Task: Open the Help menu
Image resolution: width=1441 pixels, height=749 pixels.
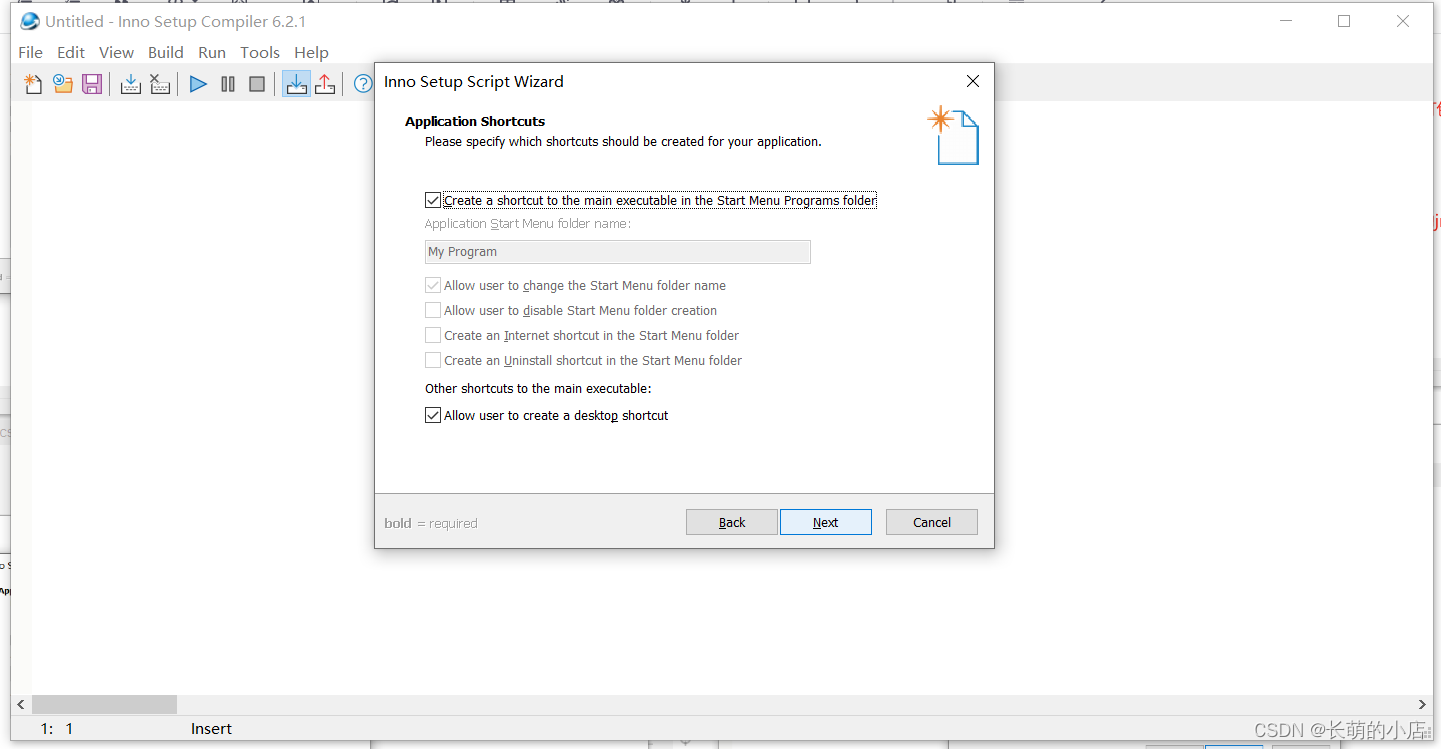Action: click(x=311, y=52)
